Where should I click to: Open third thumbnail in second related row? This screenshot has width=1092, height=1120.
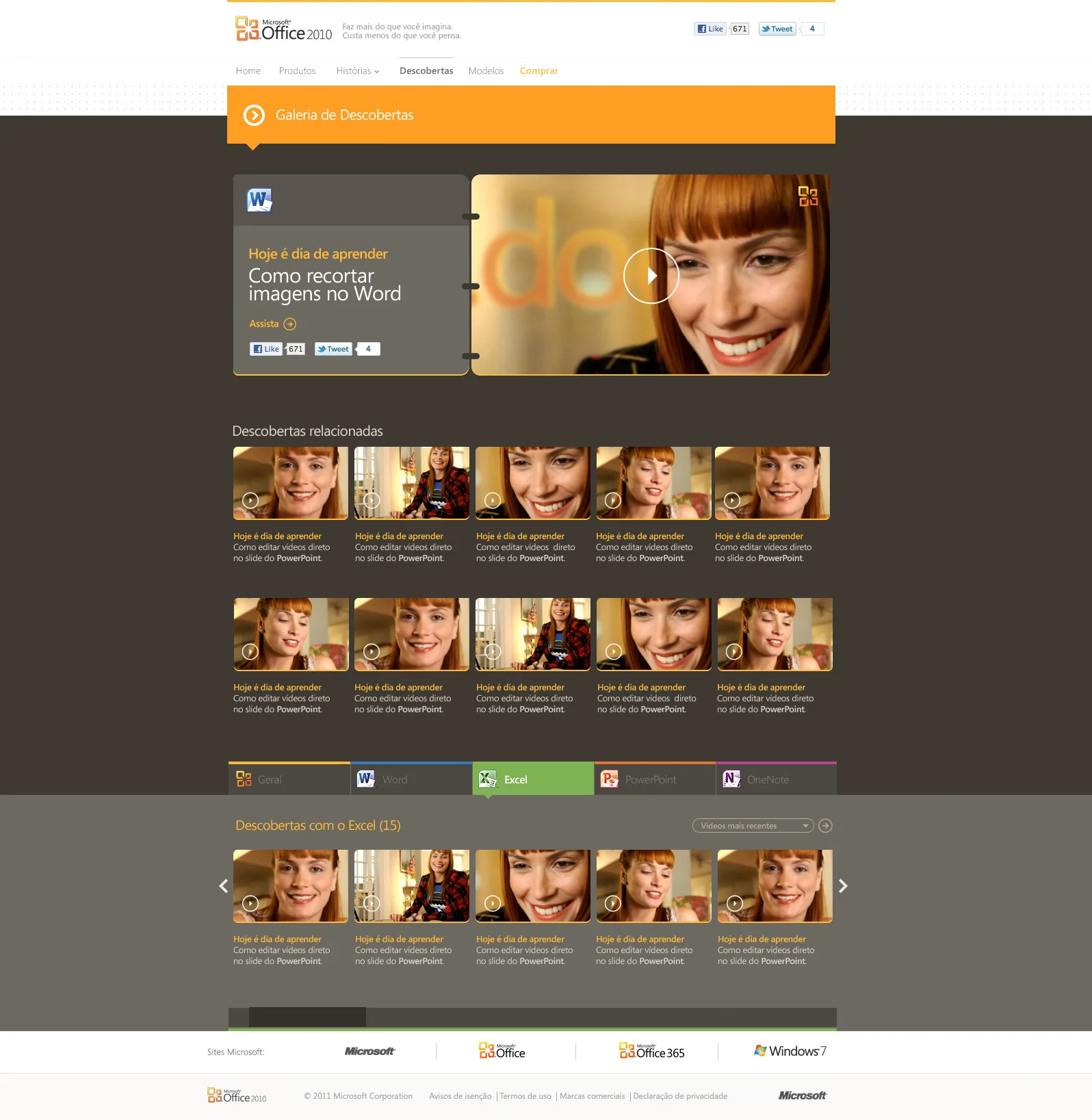point(533,634)
